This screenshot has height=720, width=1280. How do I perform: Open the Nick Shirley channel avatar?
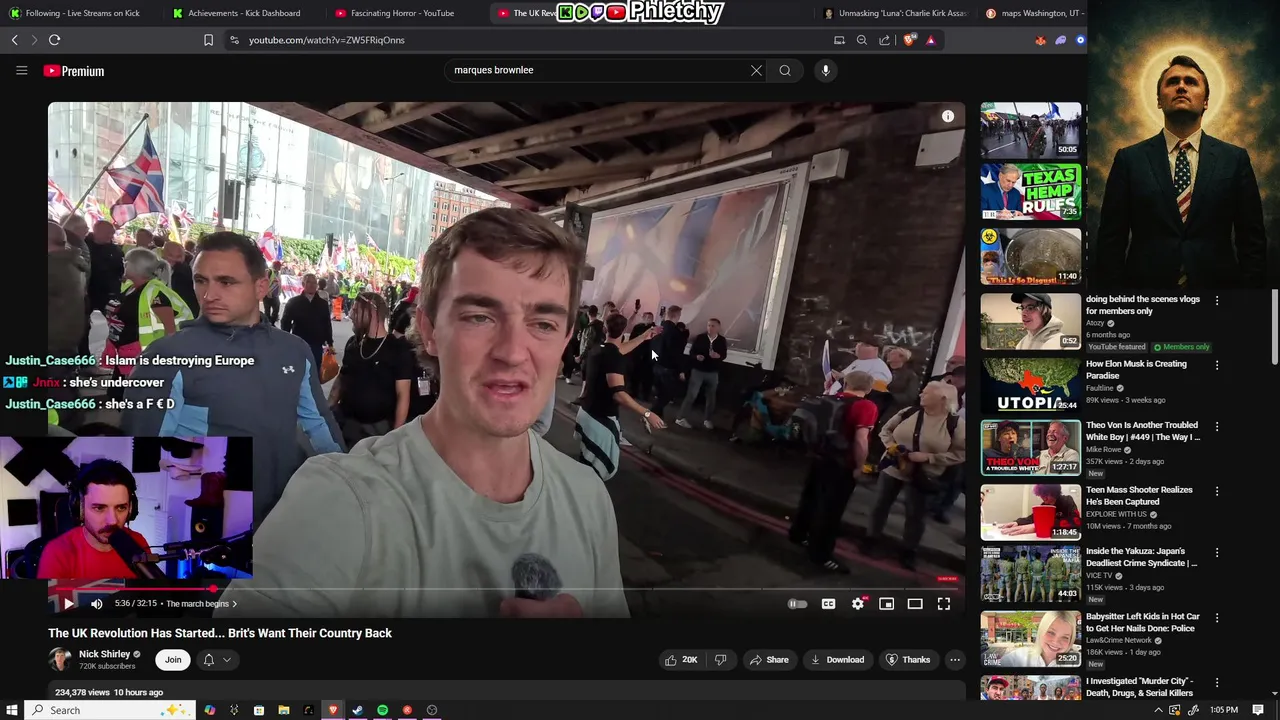pos(60,660)
